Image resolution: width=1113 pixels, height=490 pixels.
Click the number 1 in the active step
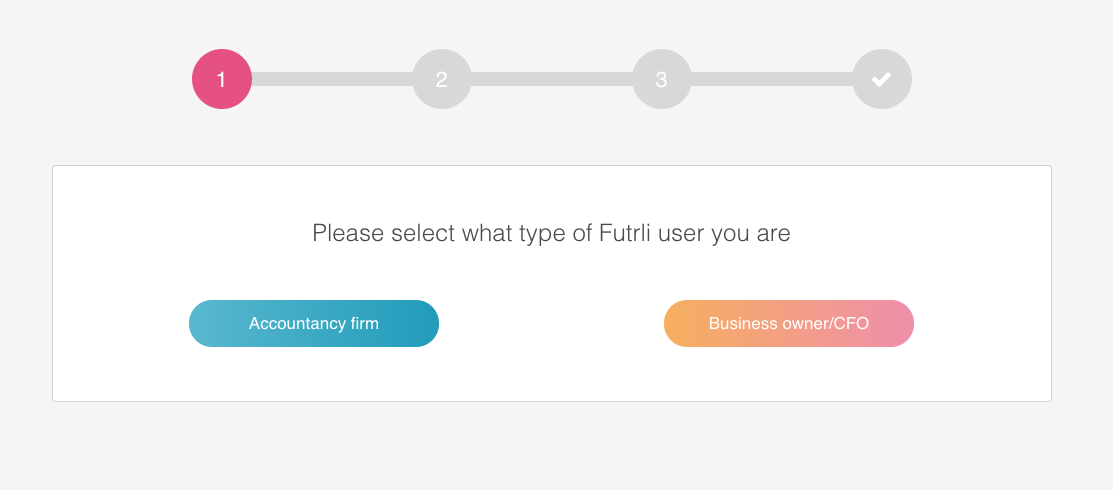(221, 80)
